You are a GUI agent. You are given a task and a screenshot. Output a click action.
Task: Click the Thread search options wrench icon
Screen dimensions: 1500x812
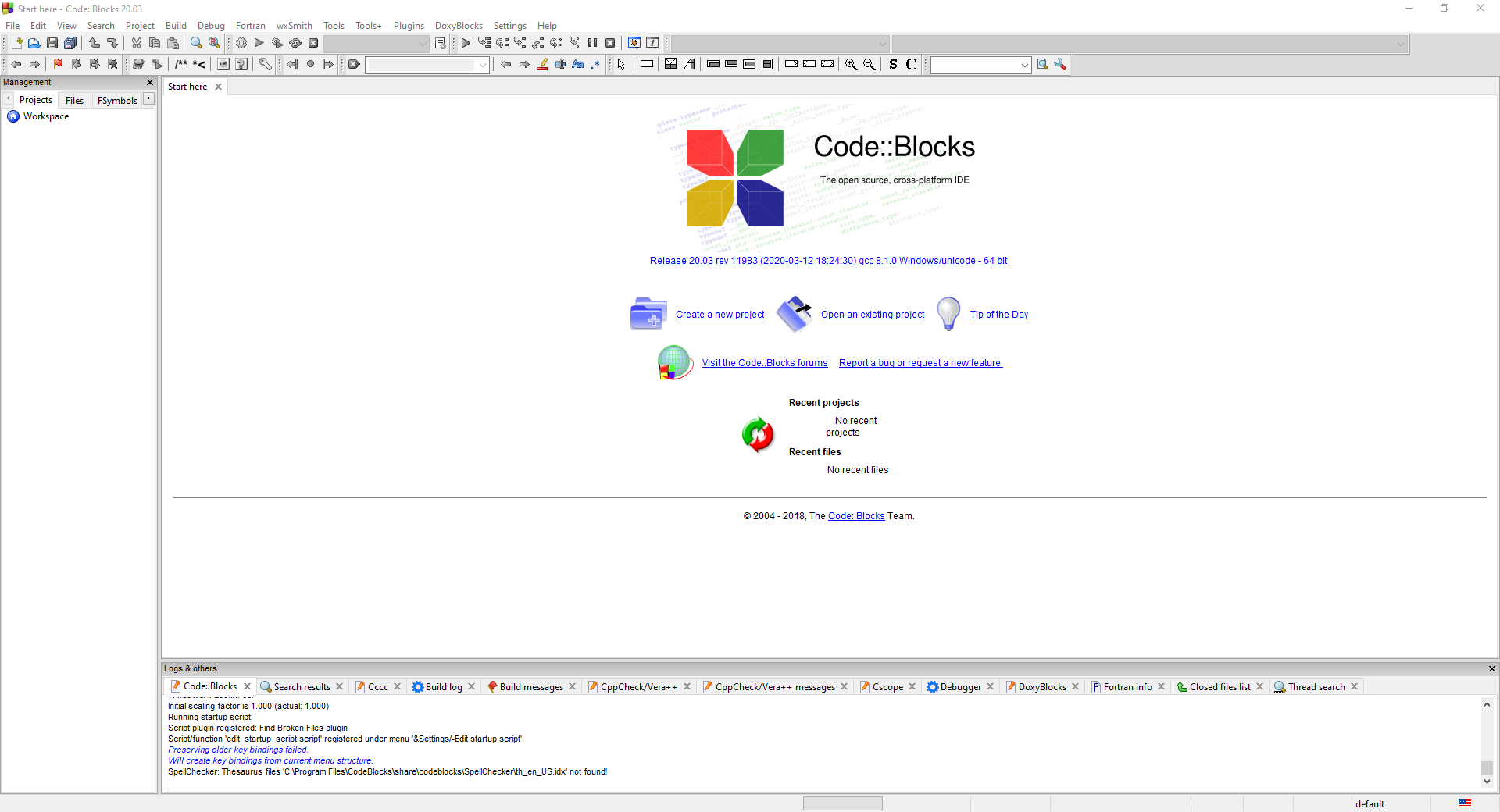1060,64
